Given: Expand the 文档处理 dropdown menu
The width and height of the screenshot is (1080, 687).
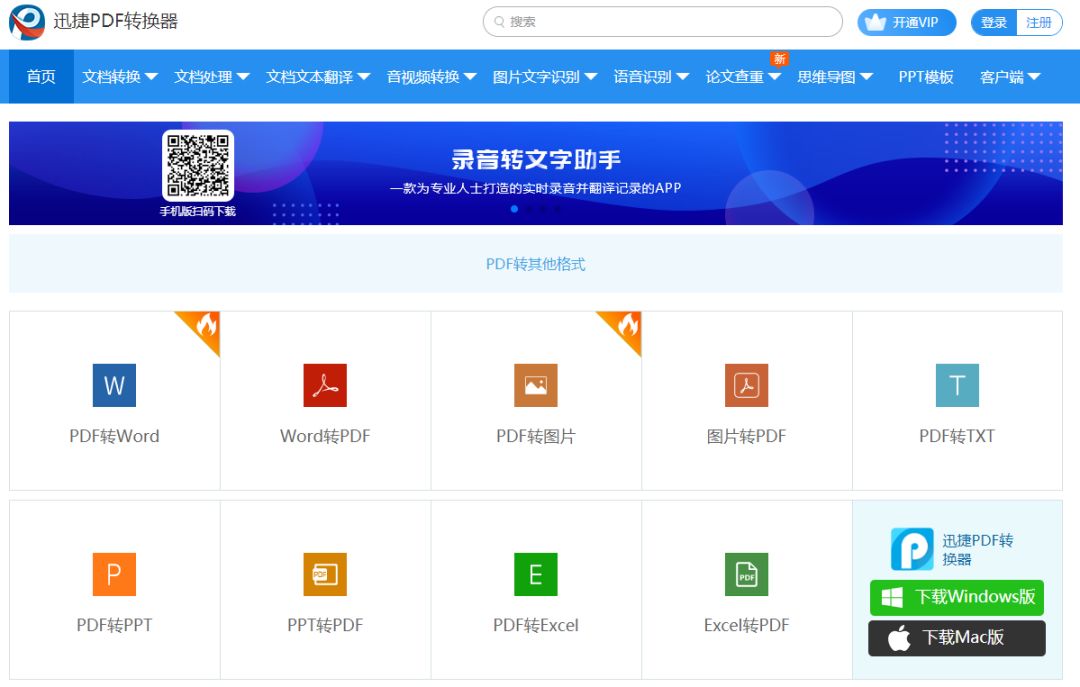Looking at the screenshot, I should [212, 77].
